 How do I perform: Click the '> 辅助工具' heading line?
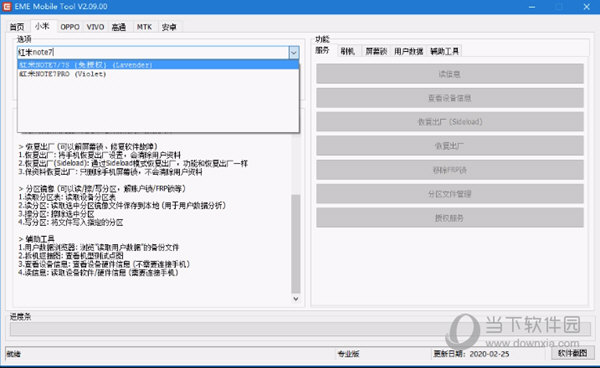[36, 239]
